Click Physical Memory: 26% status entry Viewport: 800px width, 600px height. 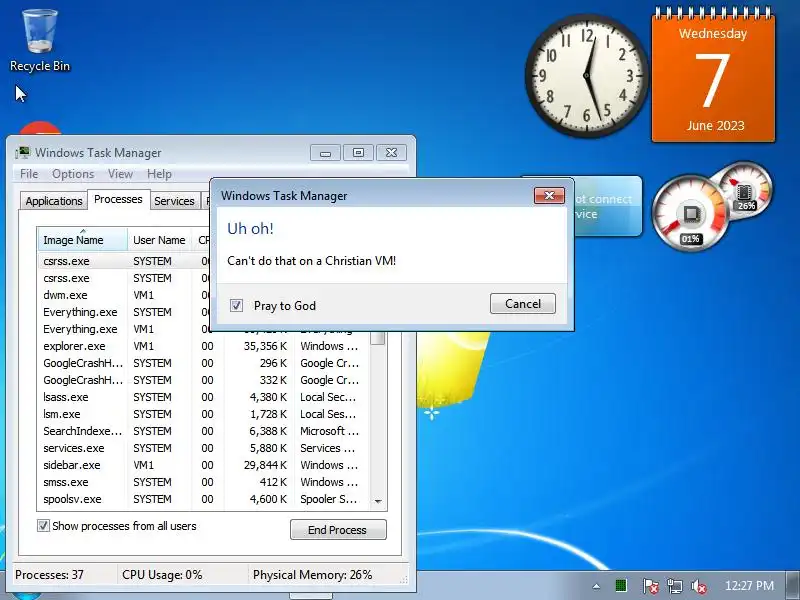(312, 575)
